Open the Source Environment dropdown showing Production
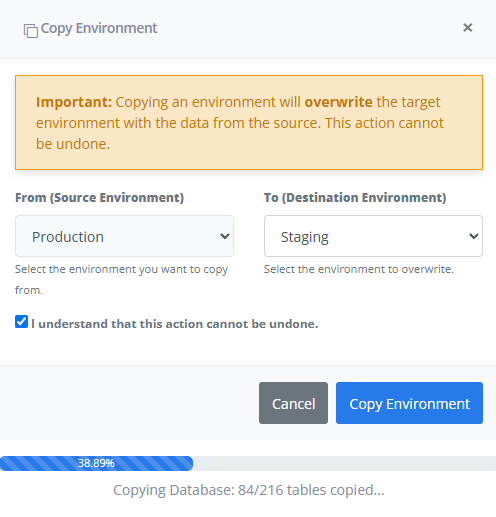Image resolution: width=496 pixels, height=517 pixels. click(124, 236)
